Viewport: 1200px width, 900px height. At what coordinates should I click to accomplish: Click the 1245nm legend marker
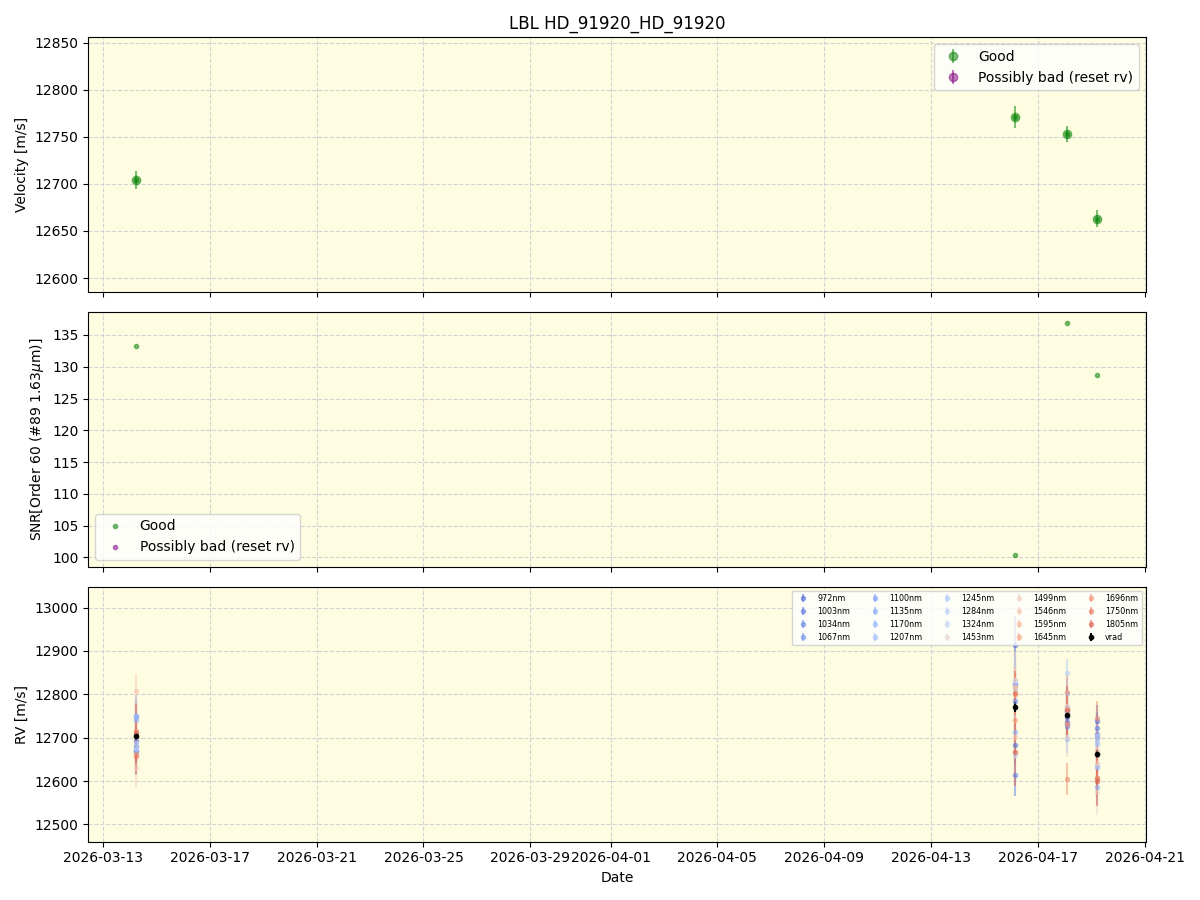pyautogui.click(x=947, y=598)
